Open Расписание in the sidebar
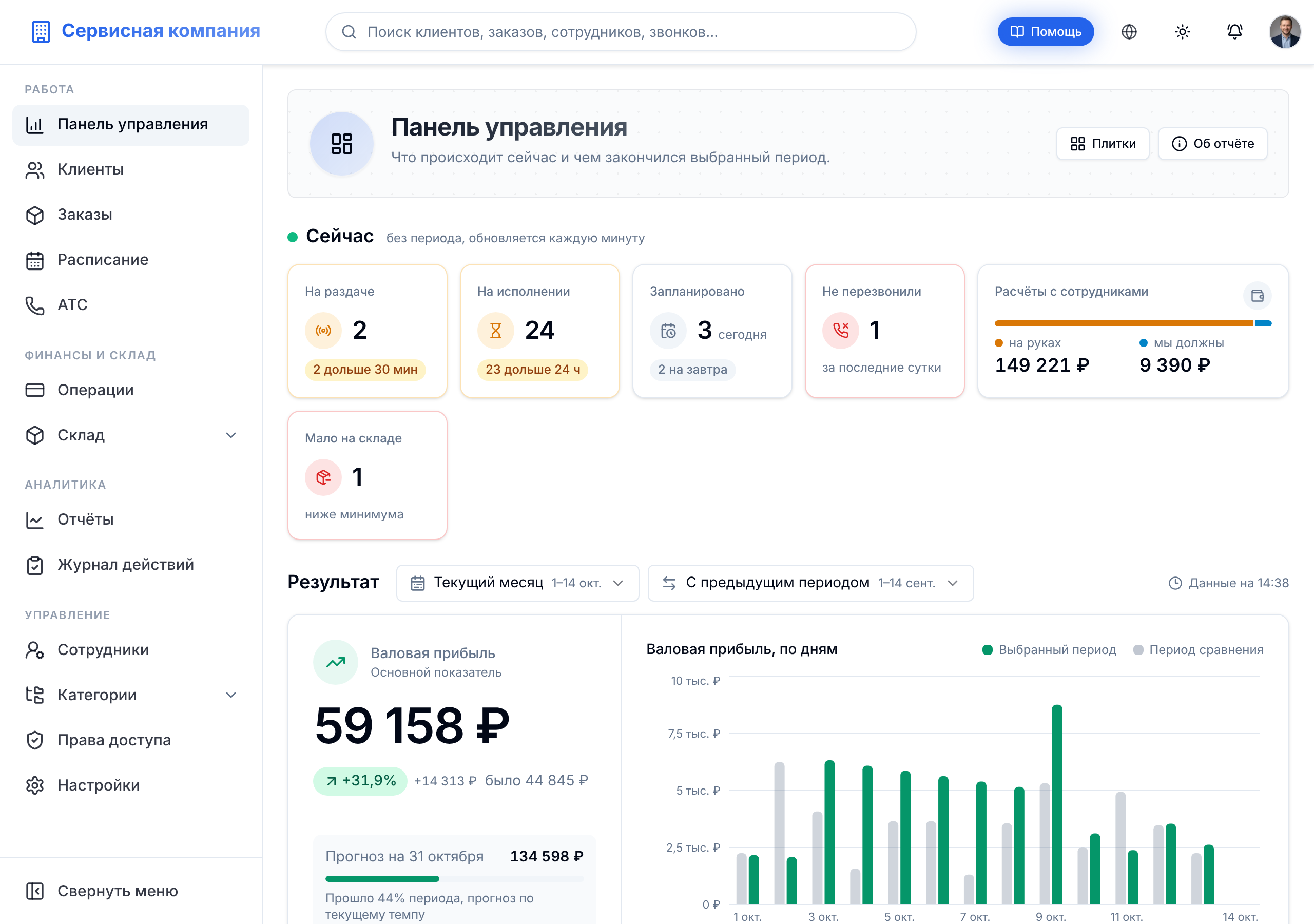This screenshot has width=1314, height=924. [x=130, y=260]
